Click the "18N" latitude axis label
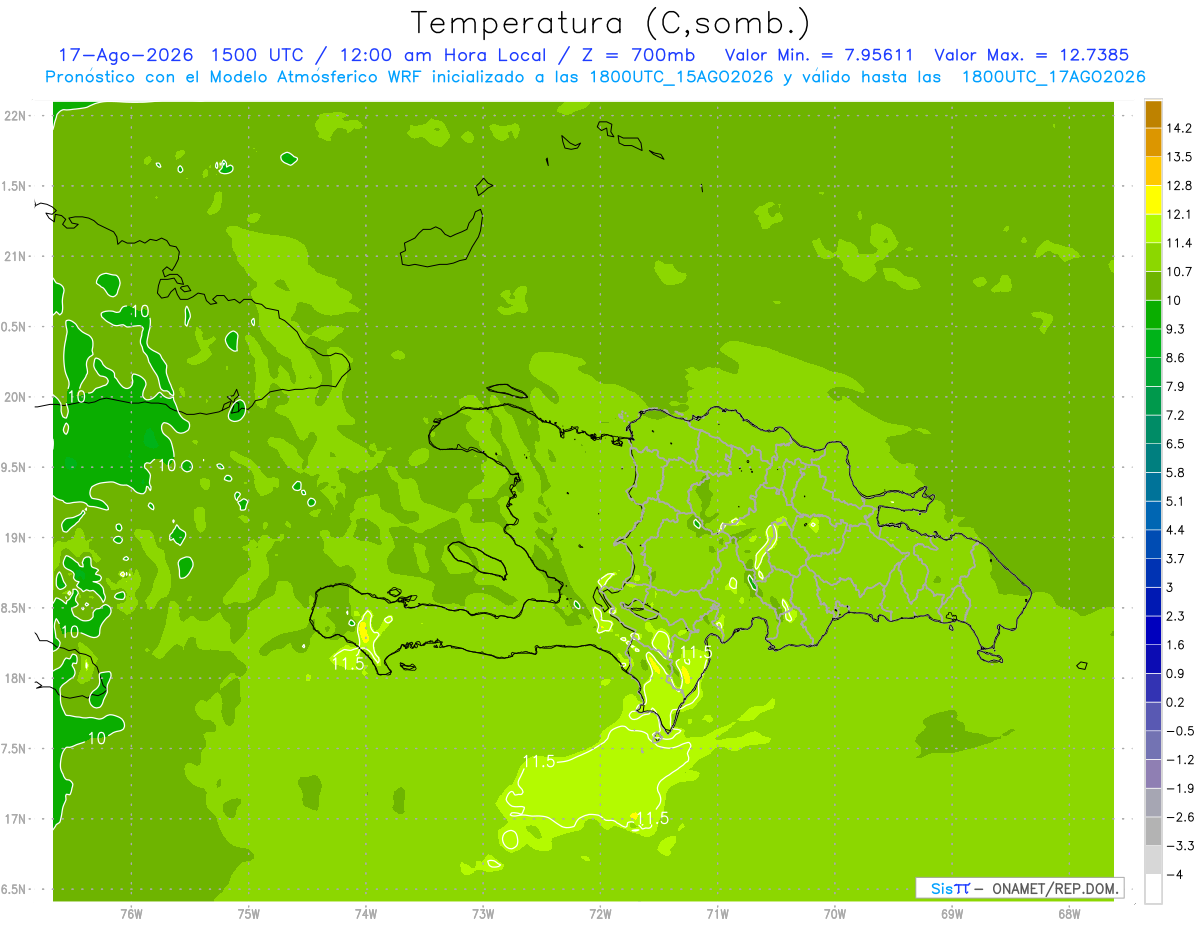The height and width of the screenshot is (927, 1200). (x=14, y=678)
